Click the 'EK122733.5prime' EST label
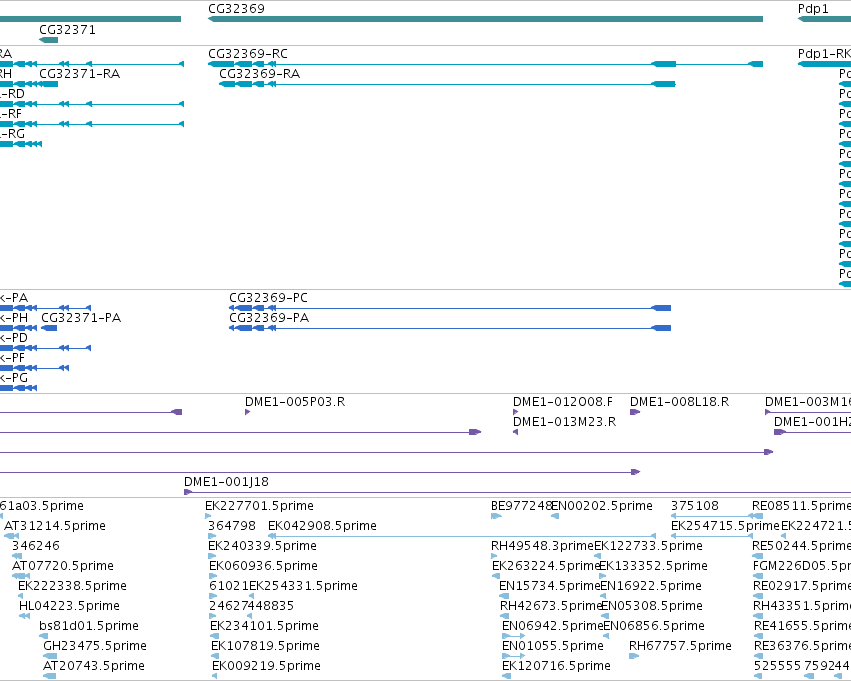 (x=649, y=546)
